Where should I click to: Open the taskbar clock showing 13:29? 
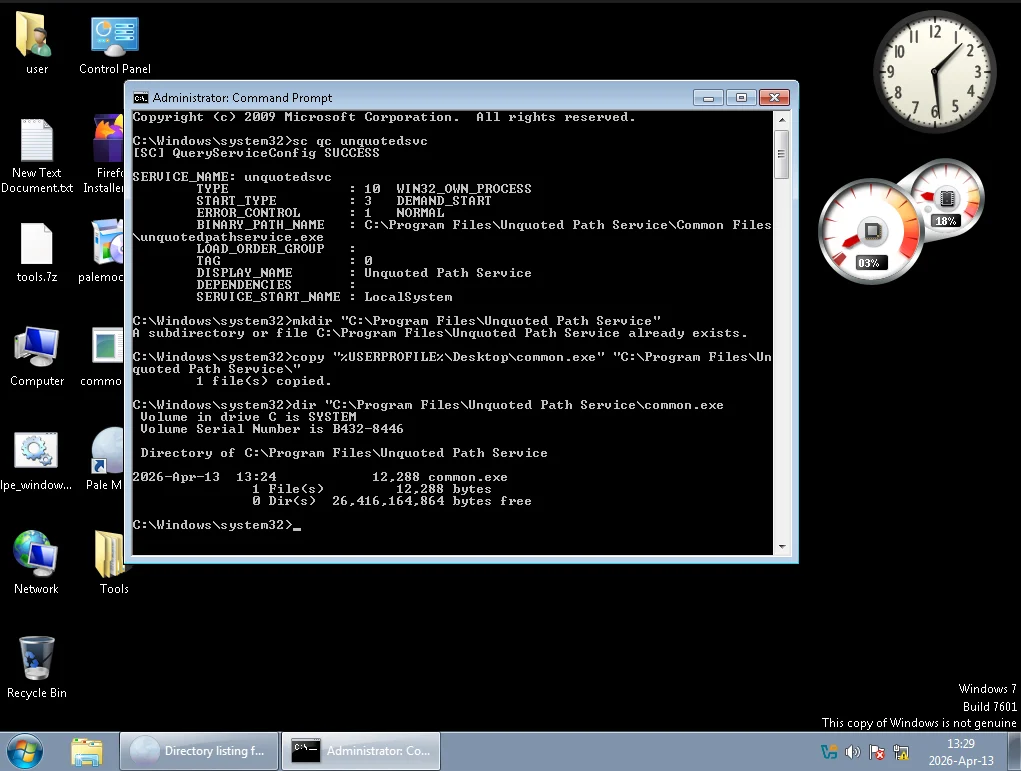[x=961, y=751]
